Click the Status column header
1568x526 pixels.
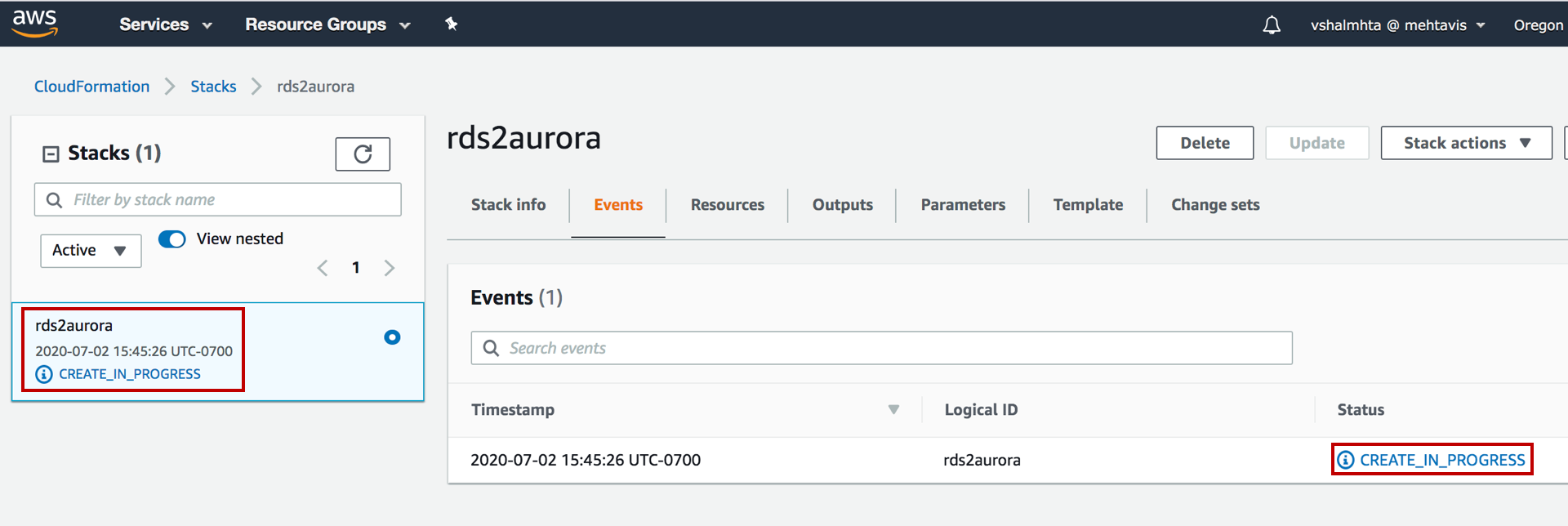coord(1361,410)
